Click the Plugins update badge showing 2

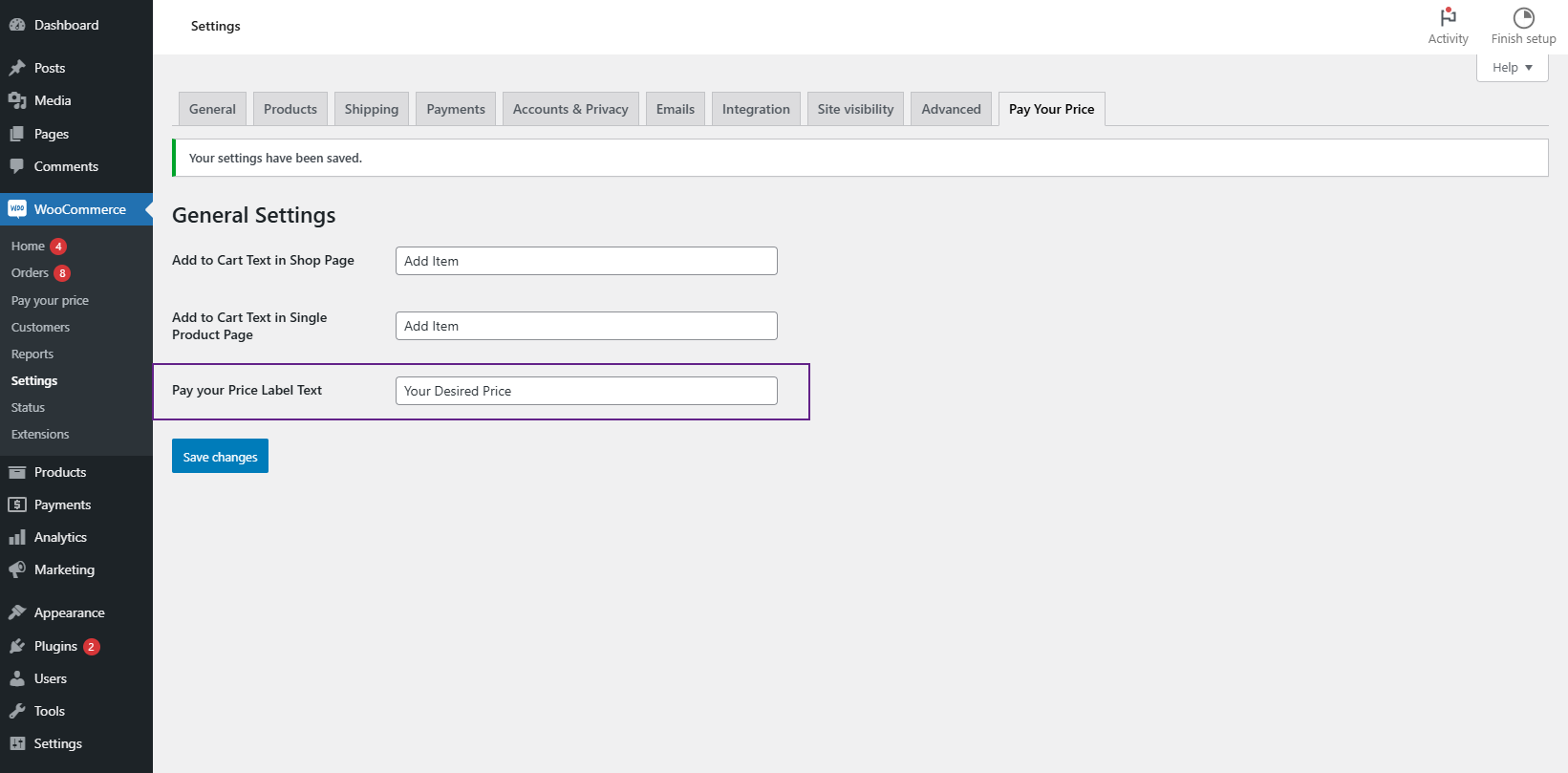pos(91,647)
